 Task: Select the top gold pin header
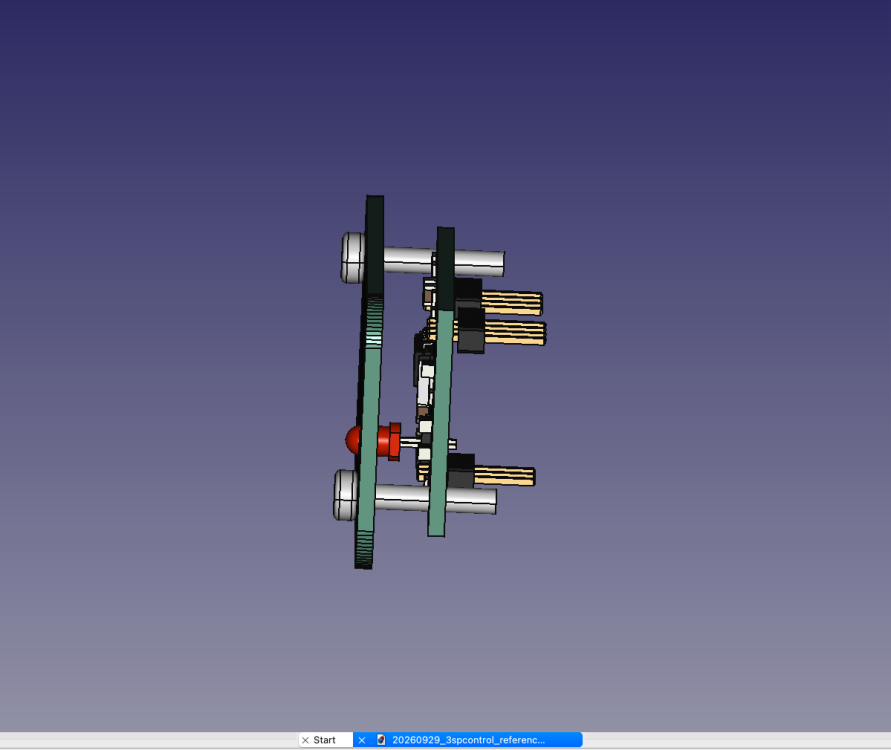coord(512,303)
